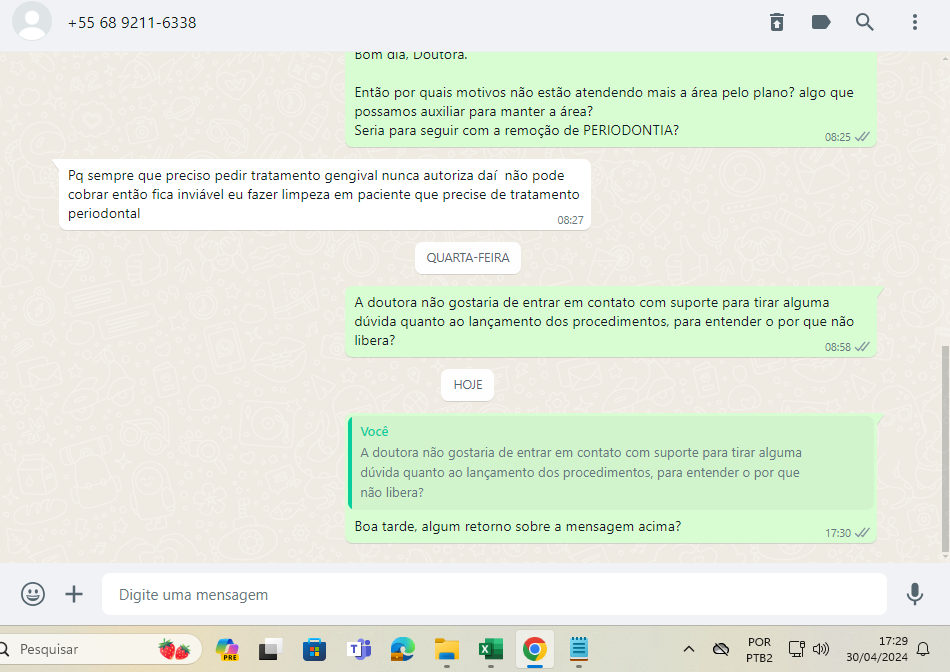Open Microsoft Edge from taskbar
Viewport: 950px width, 672px height.
pyautogui.click(x=402, y=649)
